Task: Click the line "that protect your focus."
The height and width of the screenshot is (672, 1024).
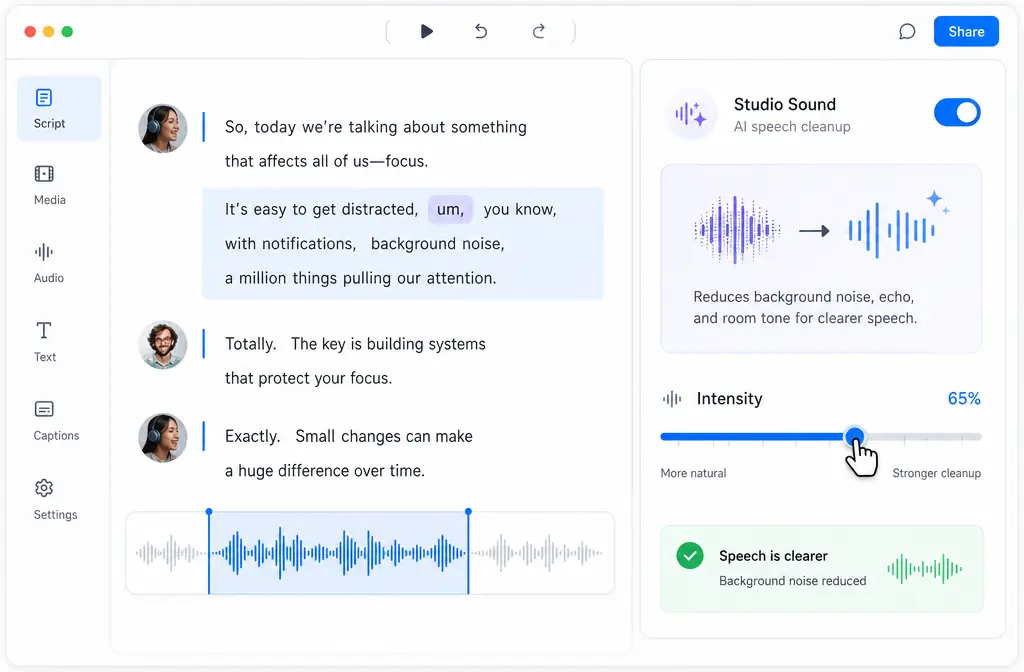Action: point(308,379)
